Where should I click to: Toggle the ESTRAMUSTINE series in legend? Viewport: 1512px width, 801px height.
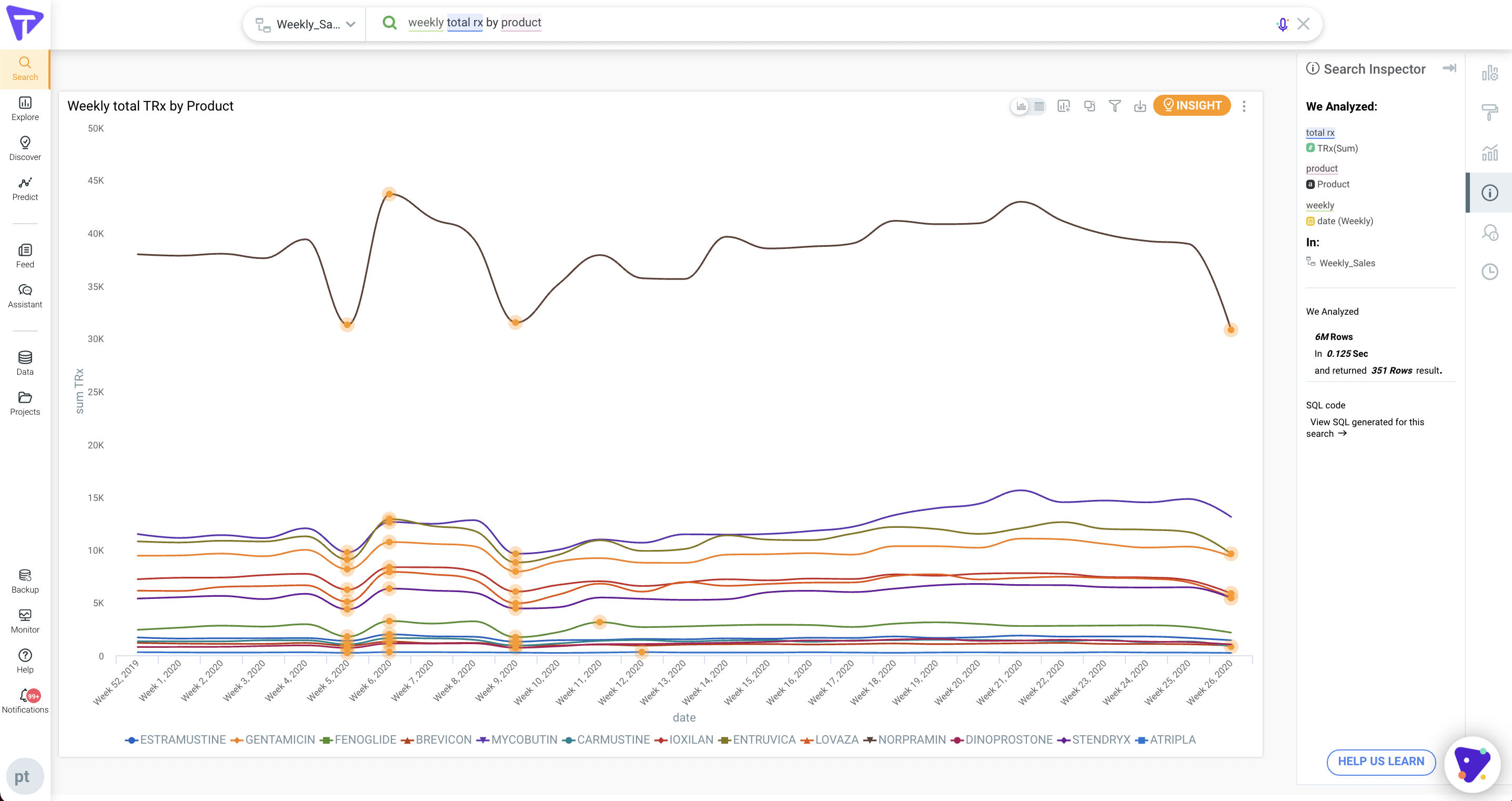(x=183, y=740)
